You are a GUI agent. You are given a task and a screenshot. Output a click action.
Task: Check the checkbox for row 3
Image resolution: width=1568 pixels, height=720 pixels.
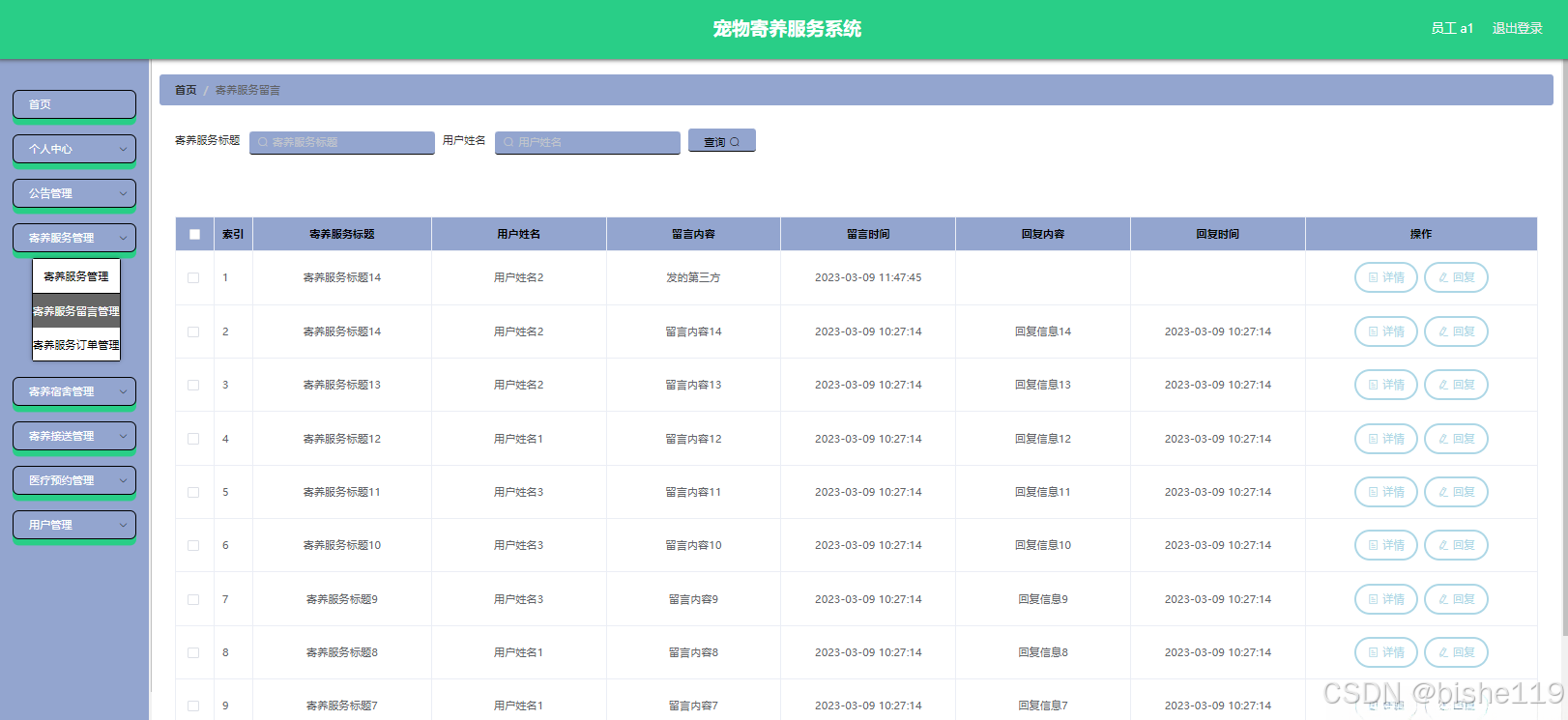[x=193, y=385]
